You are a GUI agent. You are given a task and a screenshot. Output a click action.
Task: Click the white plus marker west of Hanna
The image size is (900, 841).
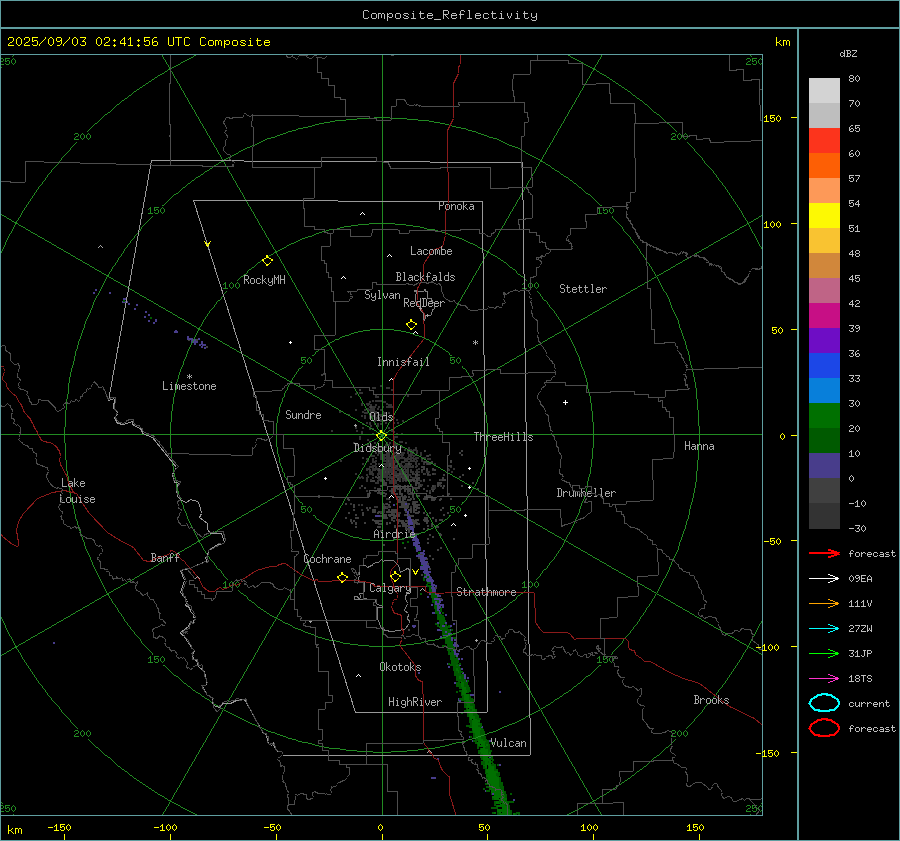pos(565,402)
